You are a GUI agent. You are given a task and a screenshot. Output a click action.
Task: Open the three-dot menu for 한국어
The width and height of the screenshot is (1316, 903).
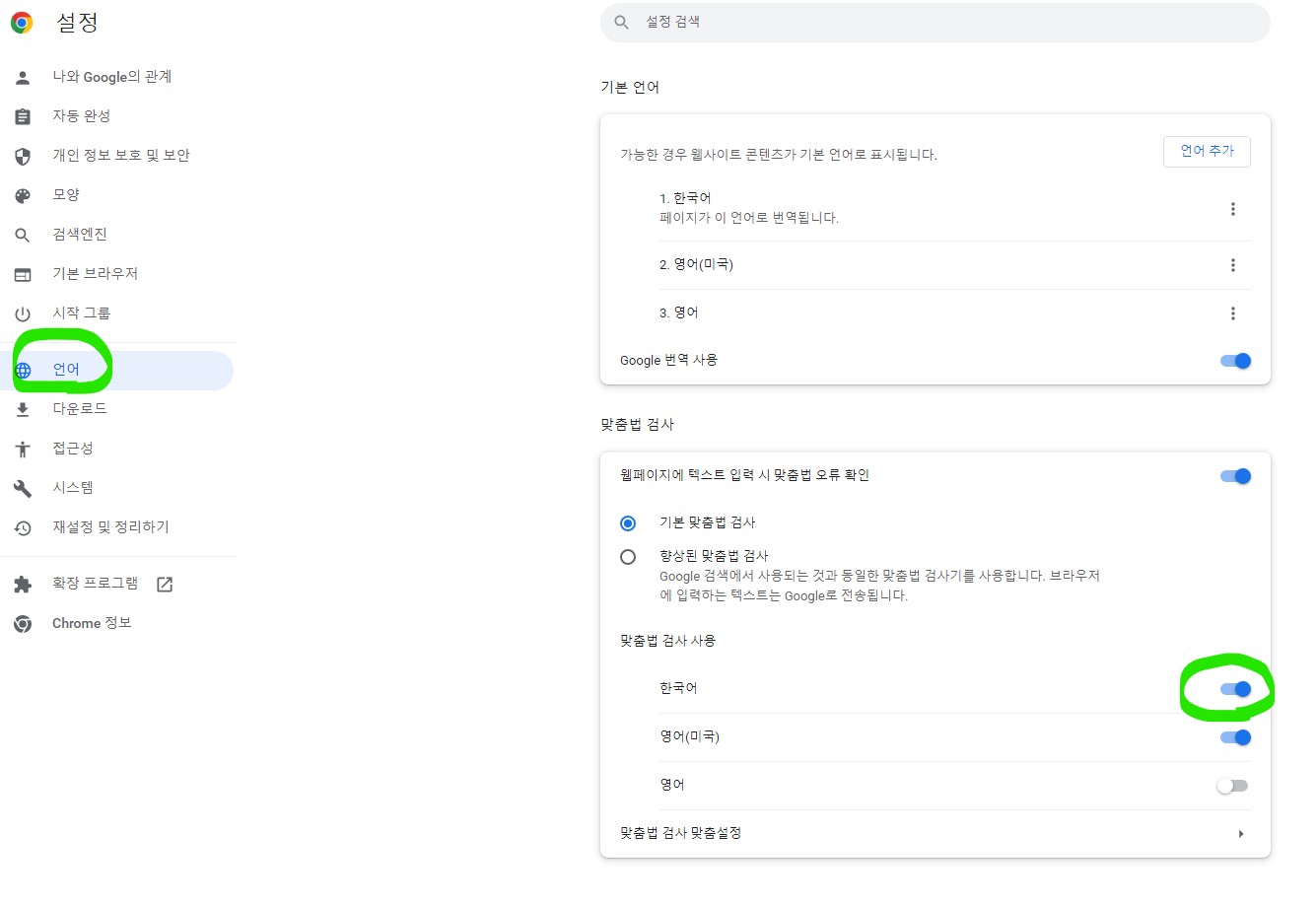pos(1232,208)
